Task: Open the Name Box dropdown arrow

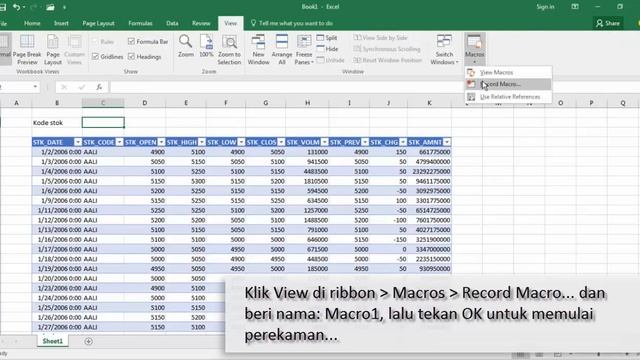Action: pos(35,87)
